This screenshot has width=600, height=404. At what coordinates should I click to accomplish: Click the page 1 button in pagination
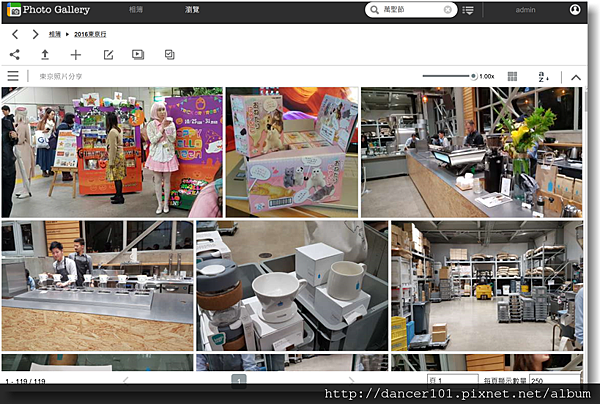[x=239, y=381]
